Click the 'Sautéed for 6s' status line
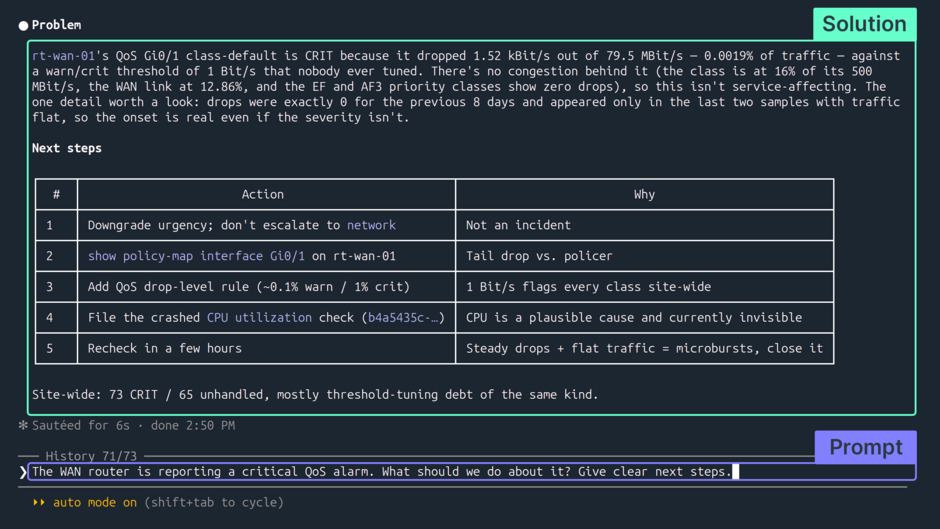 133,425
